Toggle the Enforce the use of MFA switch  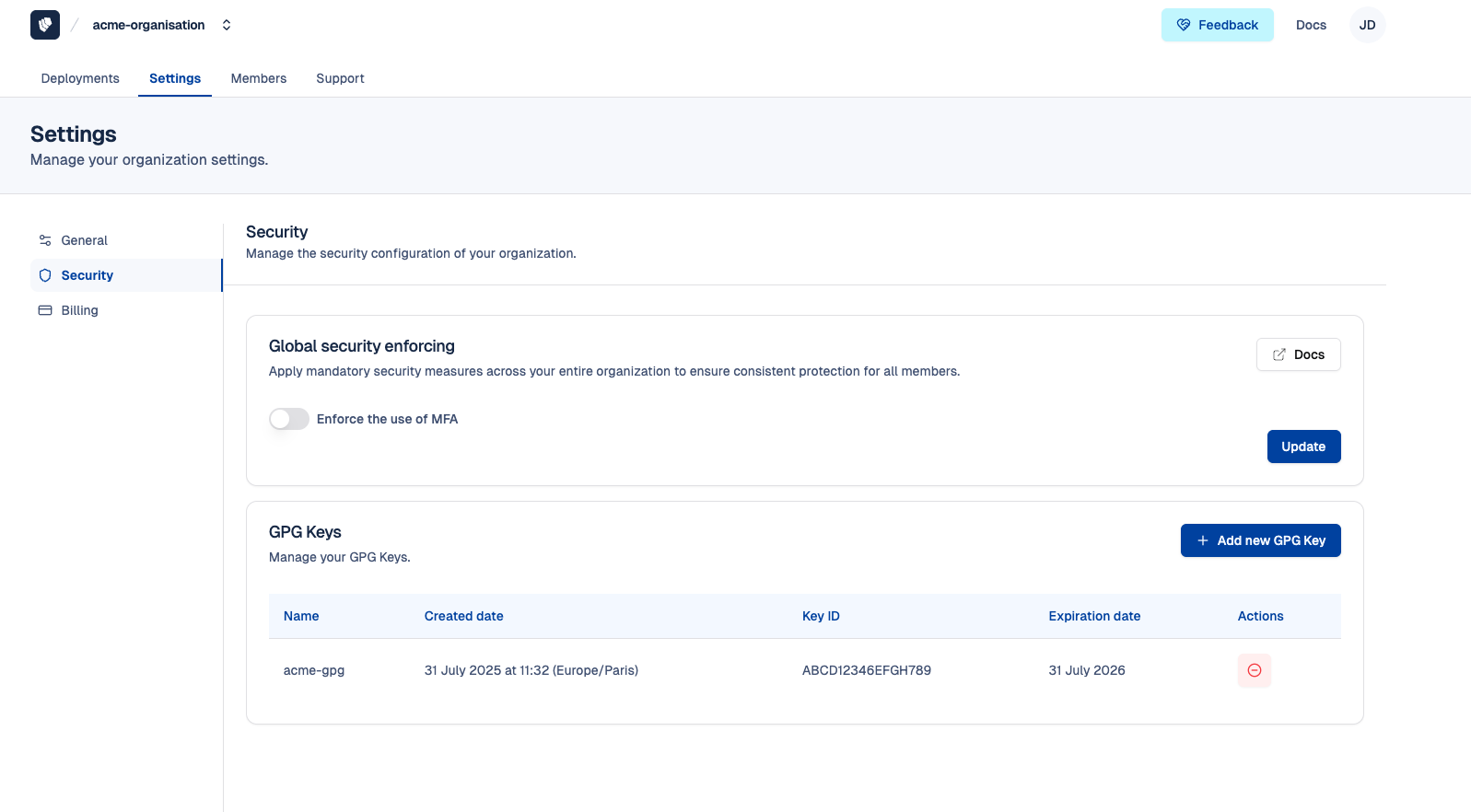(x=289, y=419)
